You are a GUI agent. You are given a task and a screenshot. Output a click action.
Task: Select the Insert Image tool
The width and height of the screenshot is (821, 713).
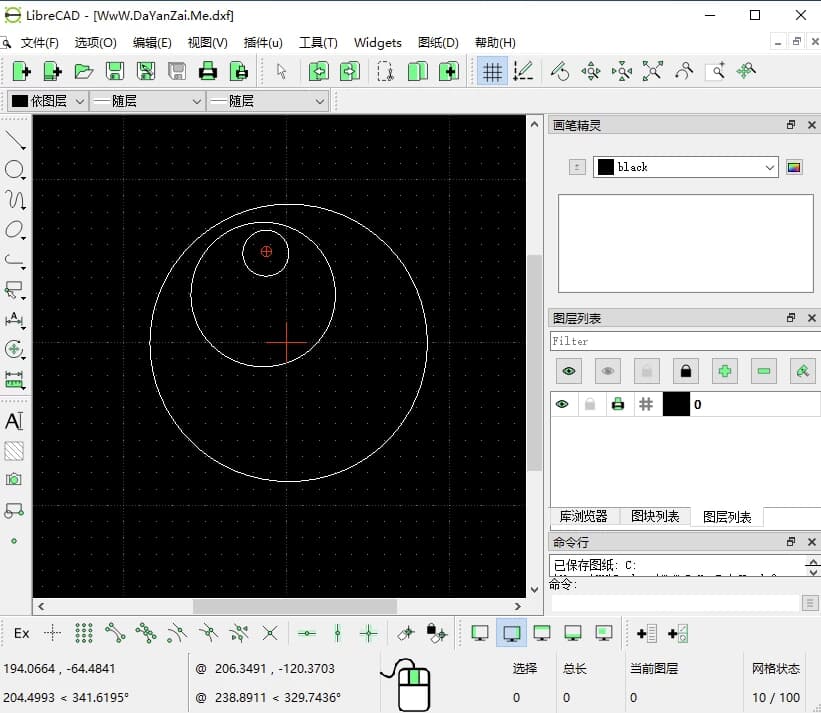(14, 481)
